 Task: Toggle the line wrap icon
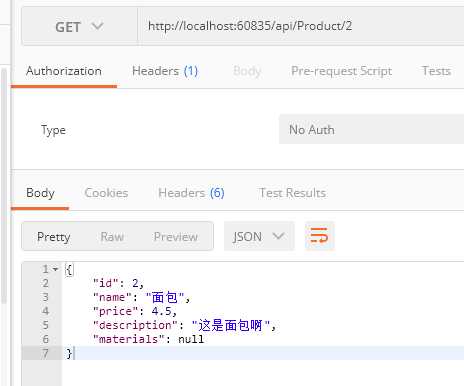point(319,236)
